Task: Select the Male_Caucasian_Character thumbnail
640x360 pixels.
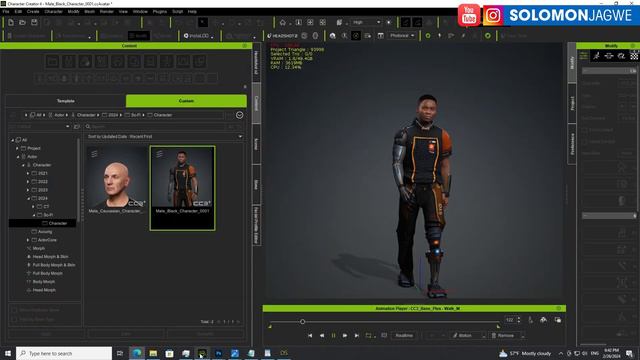Action: tap(117, 182)
